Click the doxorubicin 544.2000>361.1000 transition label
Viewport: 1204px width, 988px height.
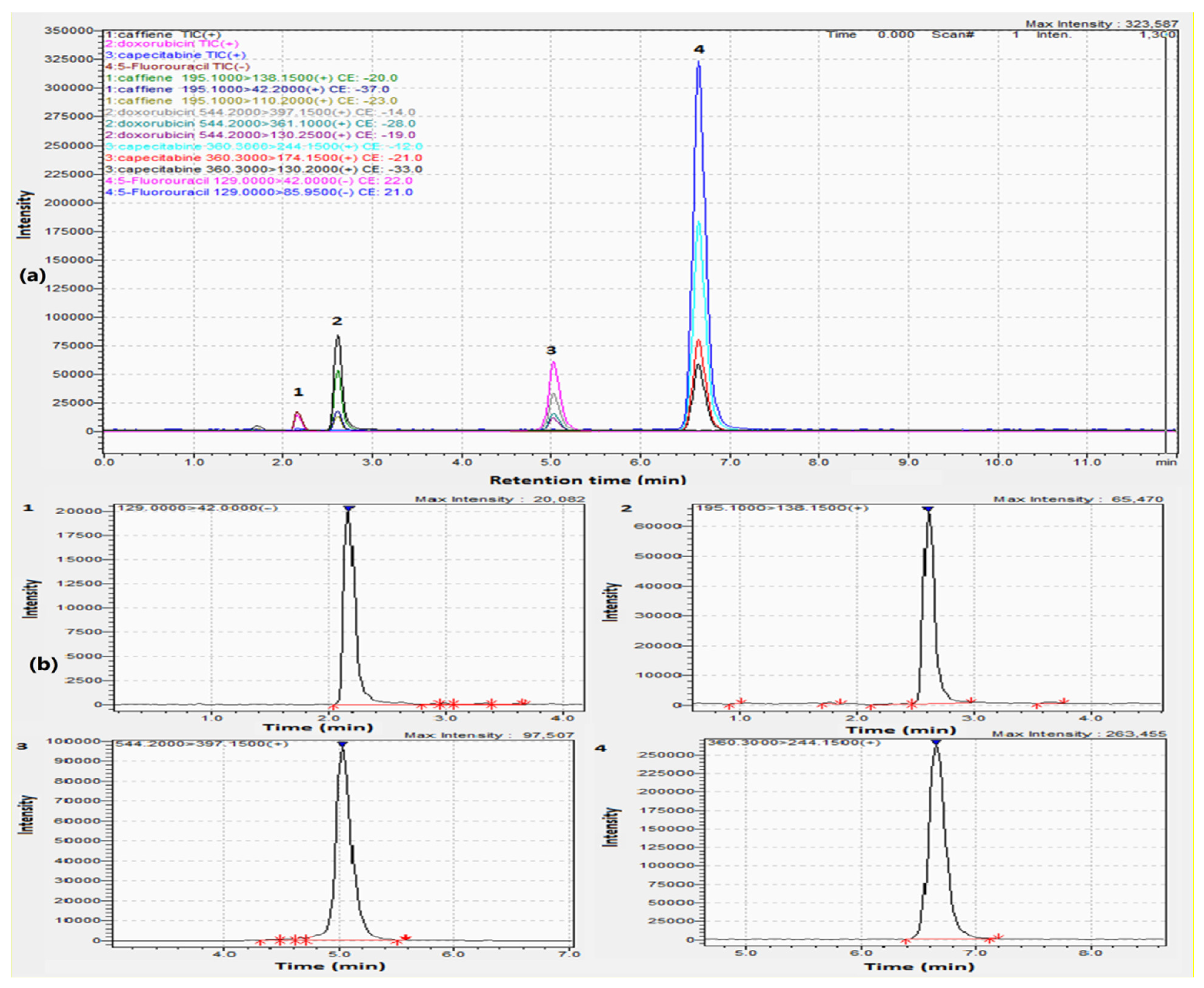260,124
